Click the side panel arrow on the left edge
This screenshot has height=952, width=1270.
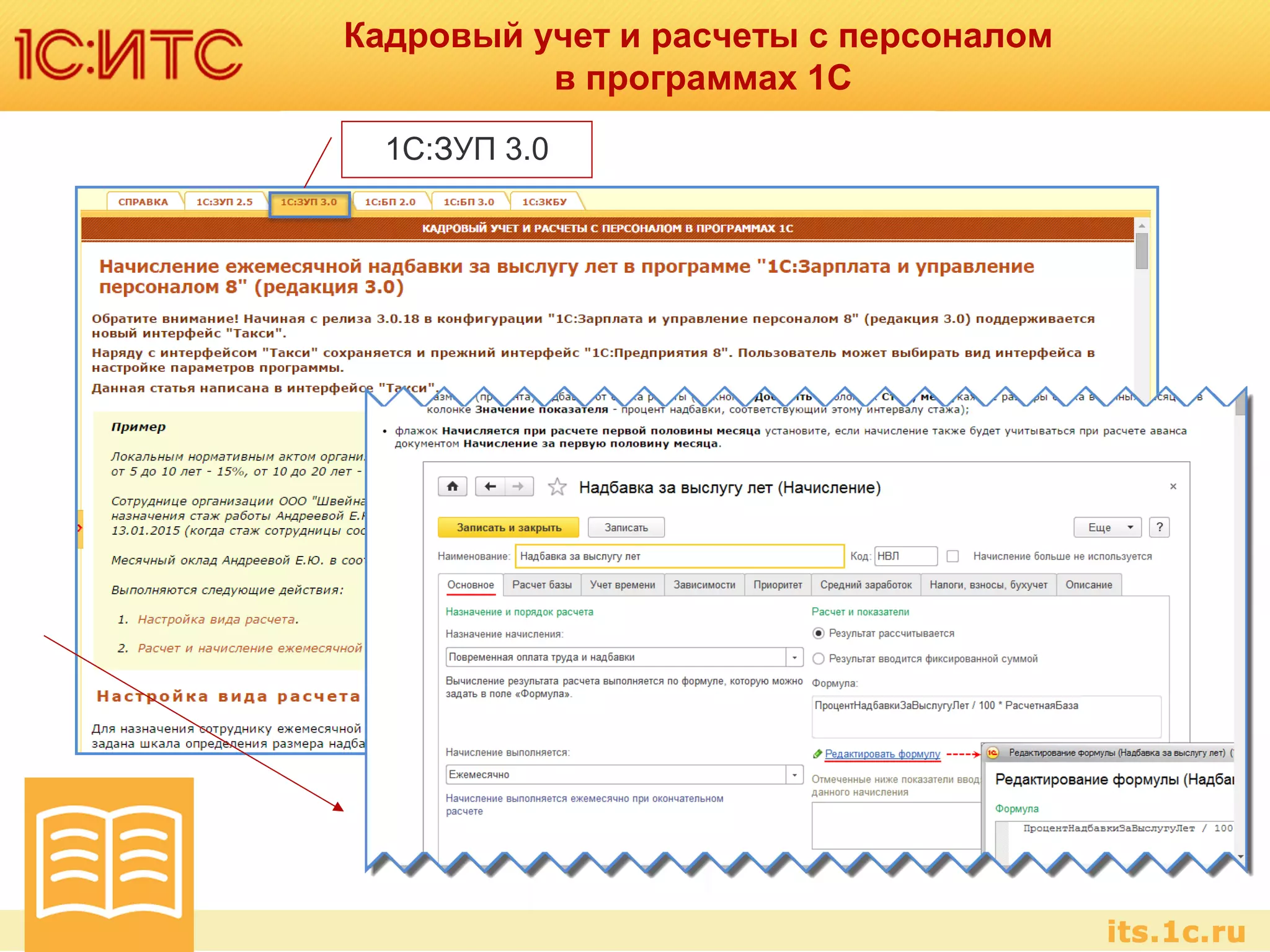[x=80, y=528]
